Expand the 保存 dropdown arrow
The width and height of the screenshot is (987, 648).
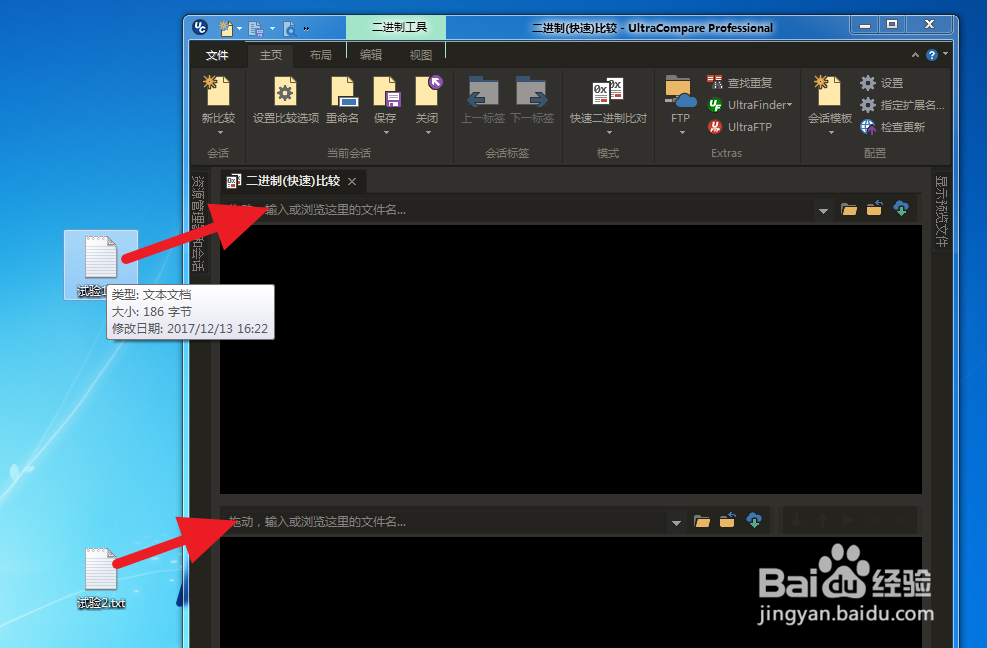tap(386, 133)
